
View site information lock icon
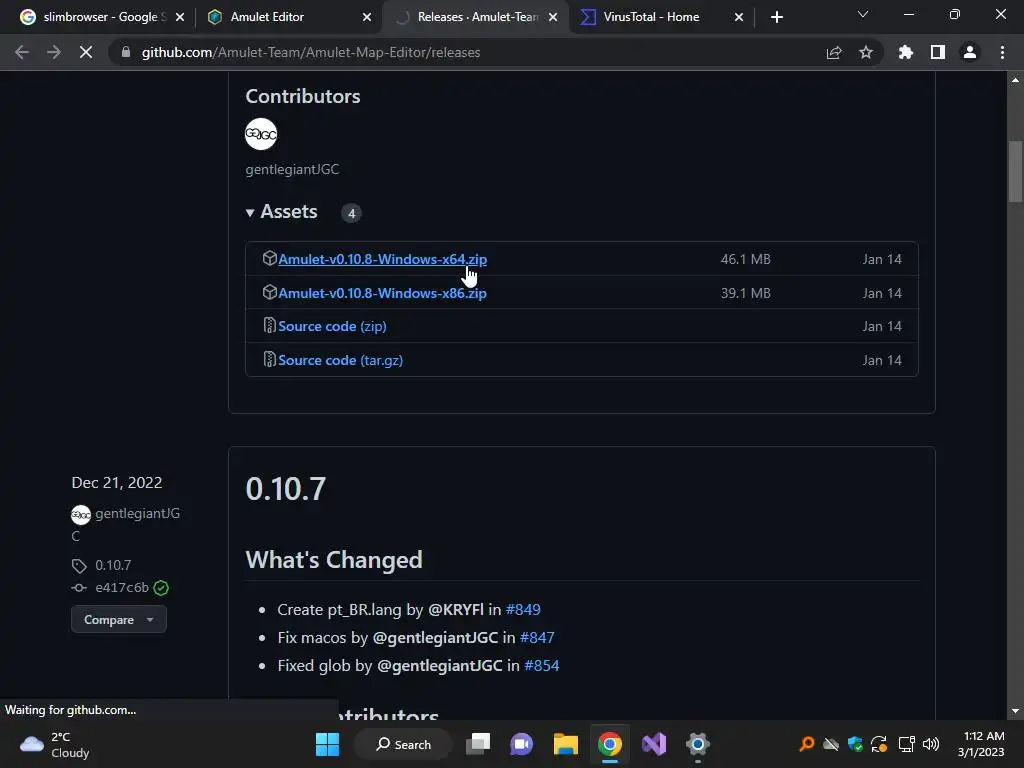pyautogui.click(x=125, y=52)
